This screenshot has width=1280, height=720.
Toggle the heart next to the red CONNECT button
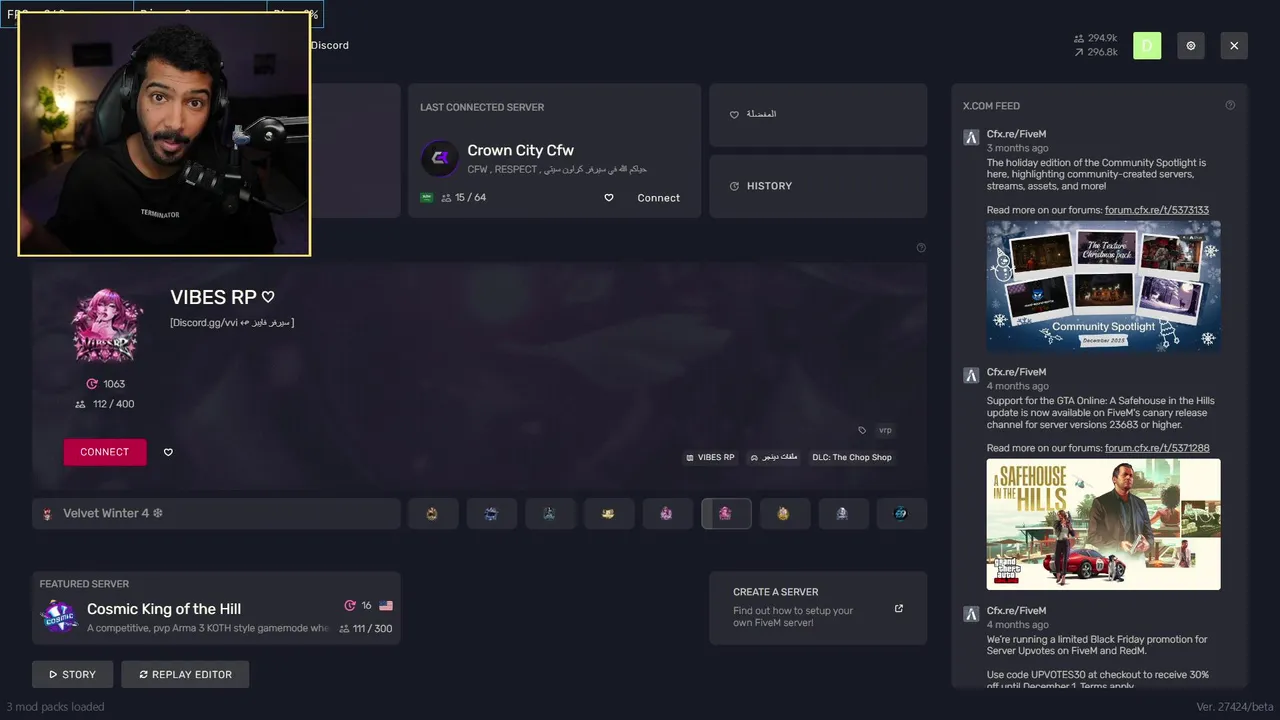(168, 452)
